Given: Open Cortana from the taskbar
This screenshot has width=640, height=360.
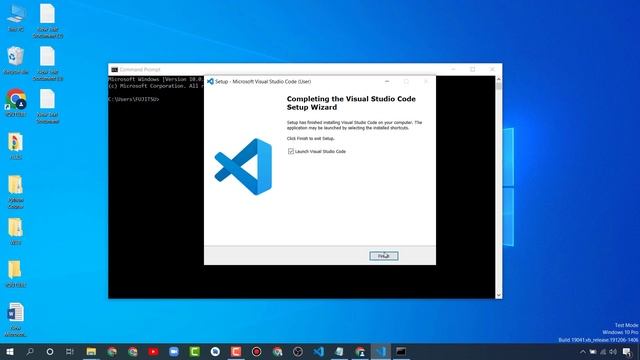Looking at the screenshot, I should (50, 351).
